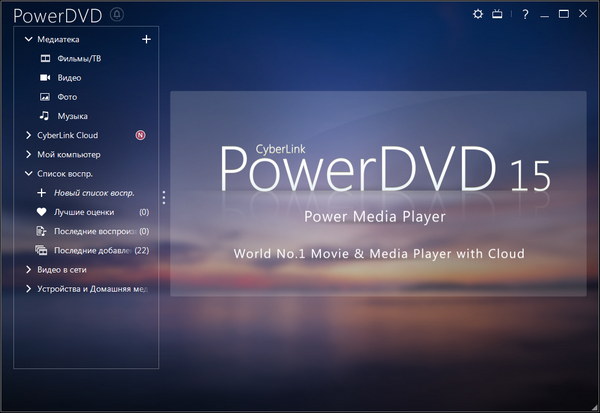Select Устройства и Домашняя медиа entry
This screenshot has width=600, height=413.
coord(92,289)
